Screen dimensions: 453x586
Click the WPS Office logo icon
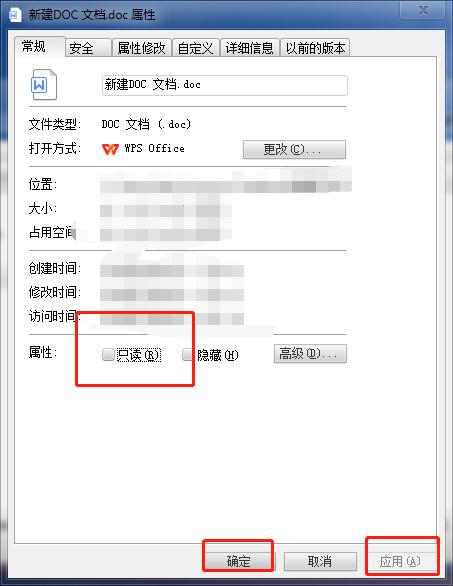[110, 149]
